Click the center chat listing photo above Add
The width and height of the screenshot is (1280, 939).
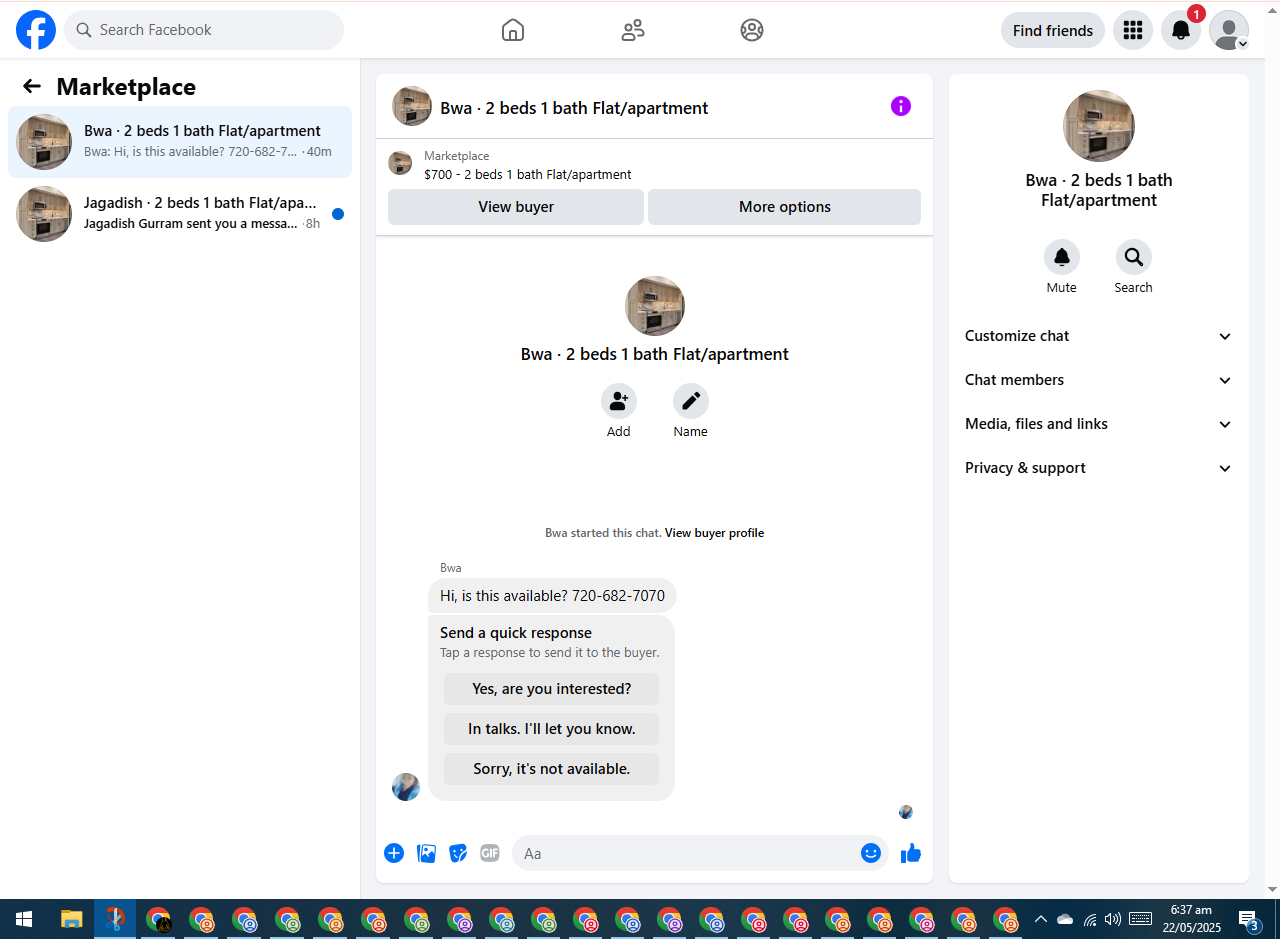coord(655,306)
